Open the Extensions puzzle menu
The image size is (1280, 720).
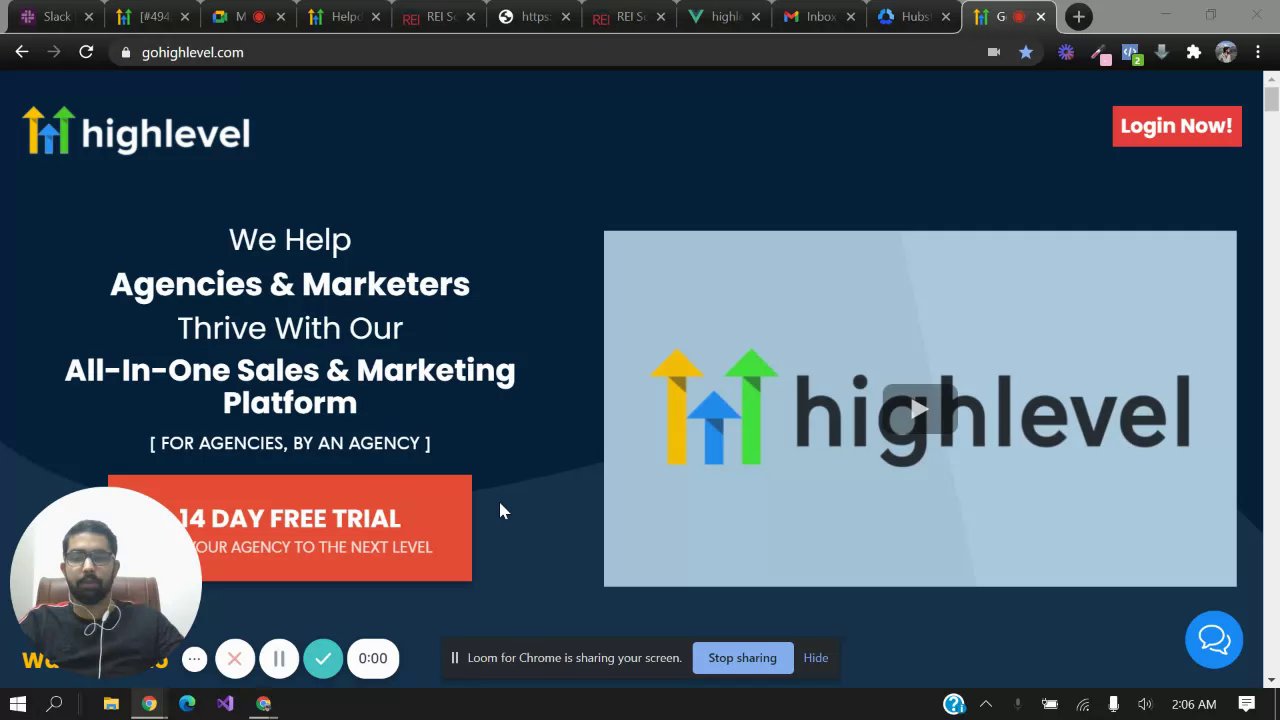click(1194, 52)
